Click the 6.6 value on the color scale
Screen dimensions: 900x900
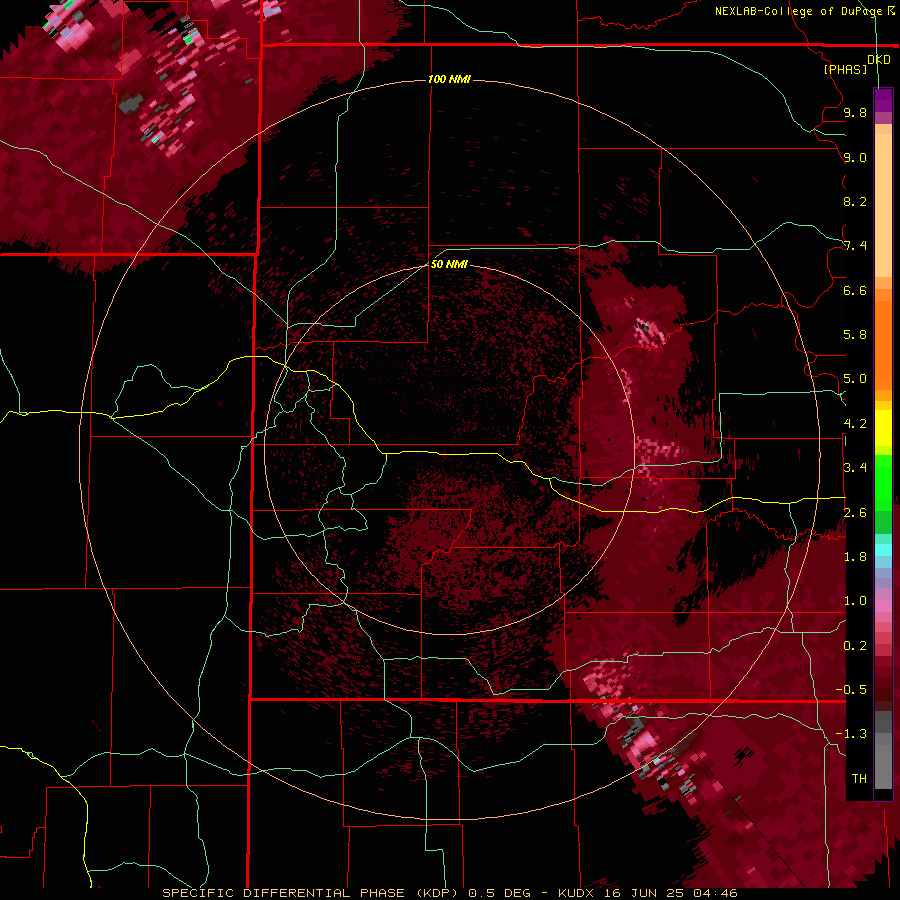(x=855, y=290)
